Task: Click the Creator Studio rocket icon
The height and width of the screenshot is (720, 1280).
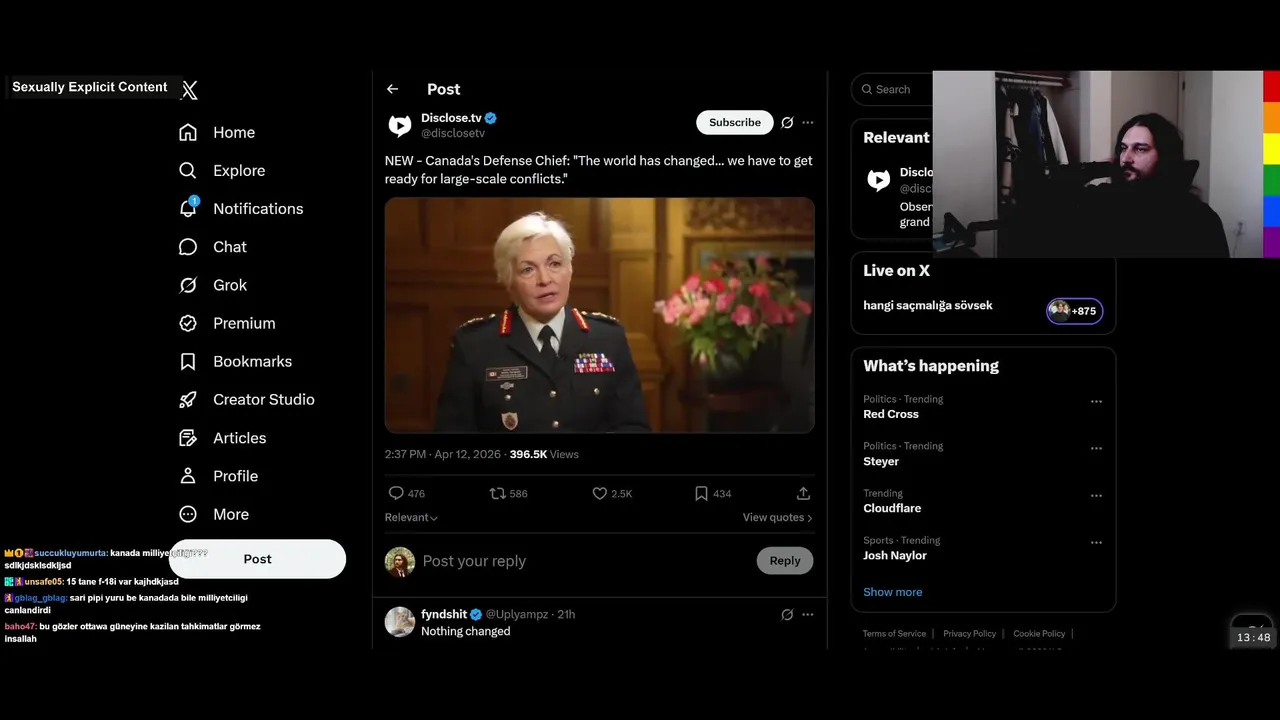Action: pos(188,399)
